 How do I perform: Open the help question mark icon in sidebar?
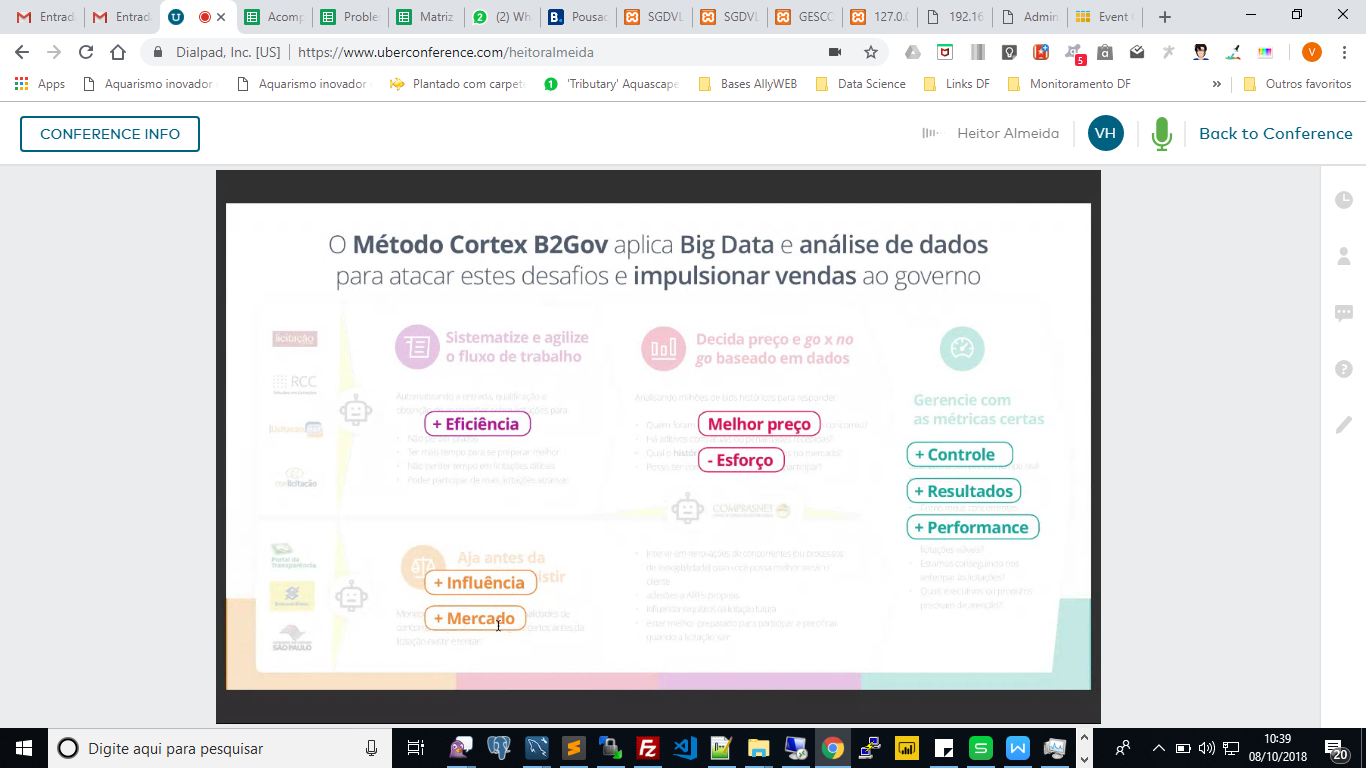1344,369
